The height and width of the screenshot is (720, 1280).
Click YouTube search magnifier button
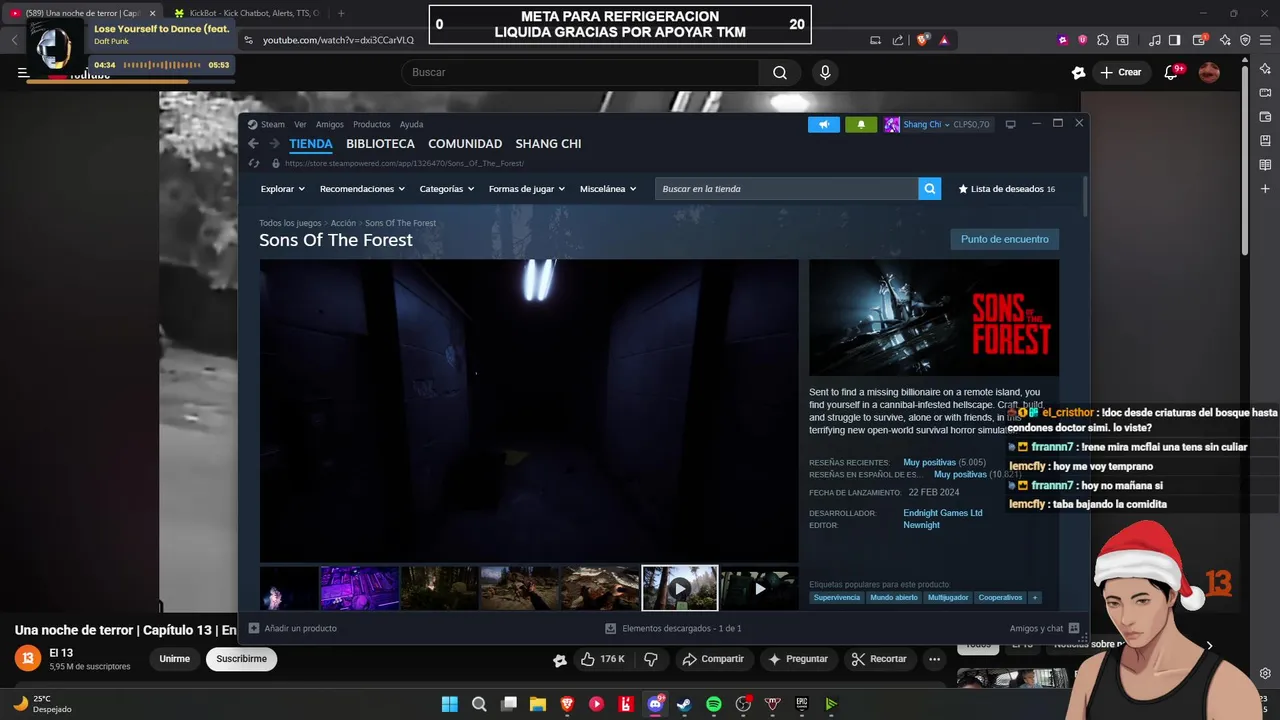click(x=780, y=72)
